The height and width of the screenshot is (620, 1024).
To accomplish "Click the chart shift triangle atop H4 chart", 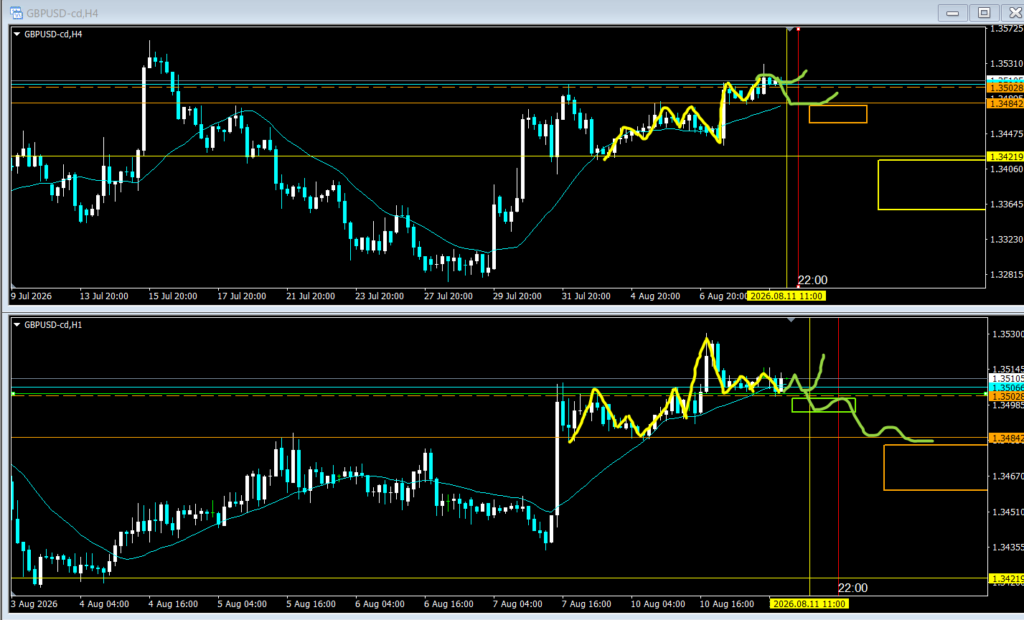I will (790, 29).
